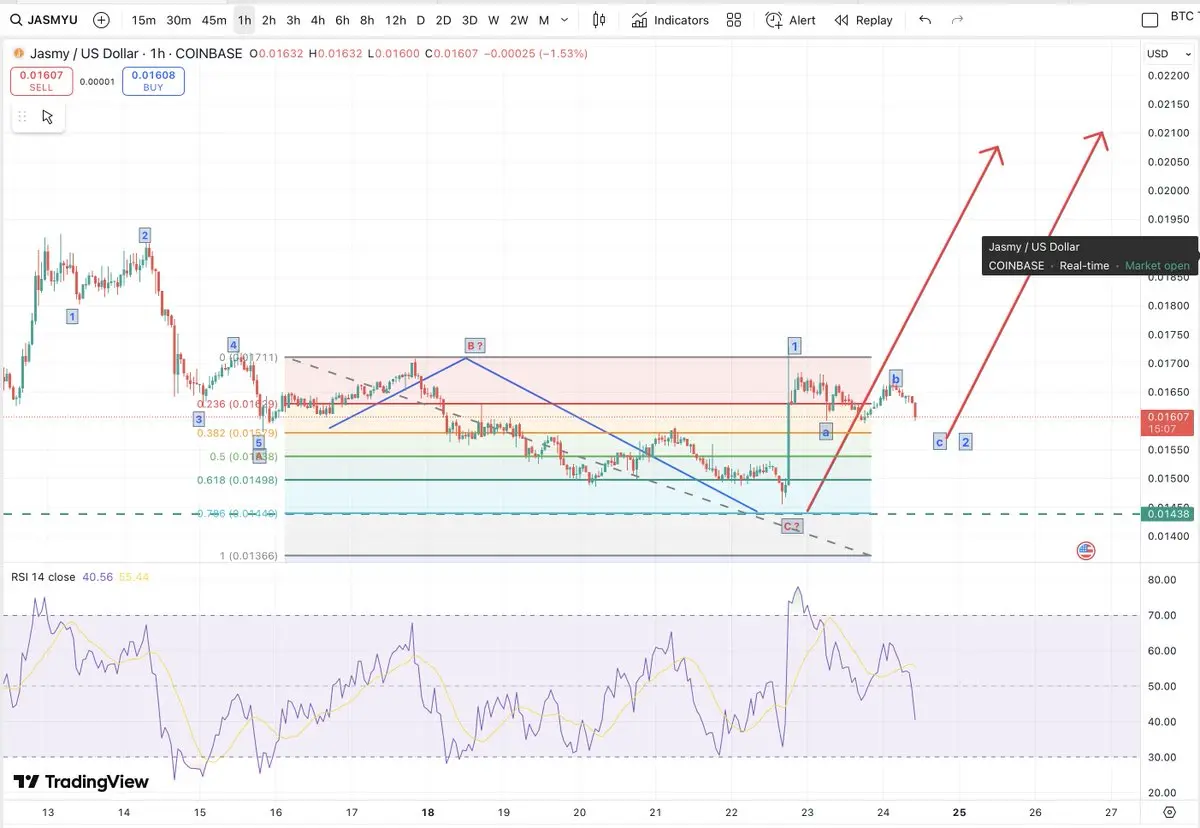Select the 45m timeframe
Image resolution: width=1200 pixels, height=828 pixels.
point(214,20)
